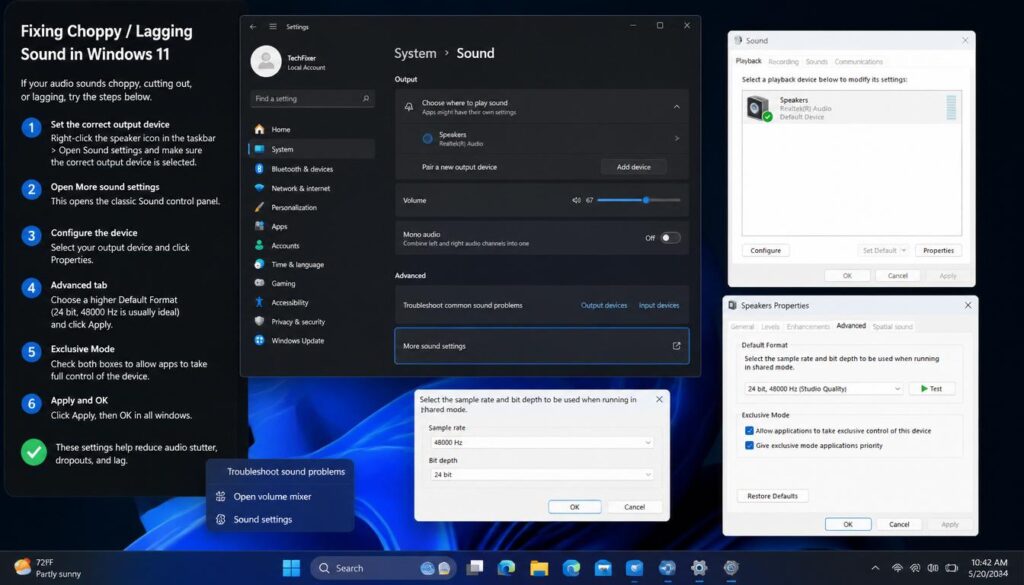1024x585 pixels.
Task: Open Task View from the taskbar
Action: pyautogui.click(x=475, y=568)
